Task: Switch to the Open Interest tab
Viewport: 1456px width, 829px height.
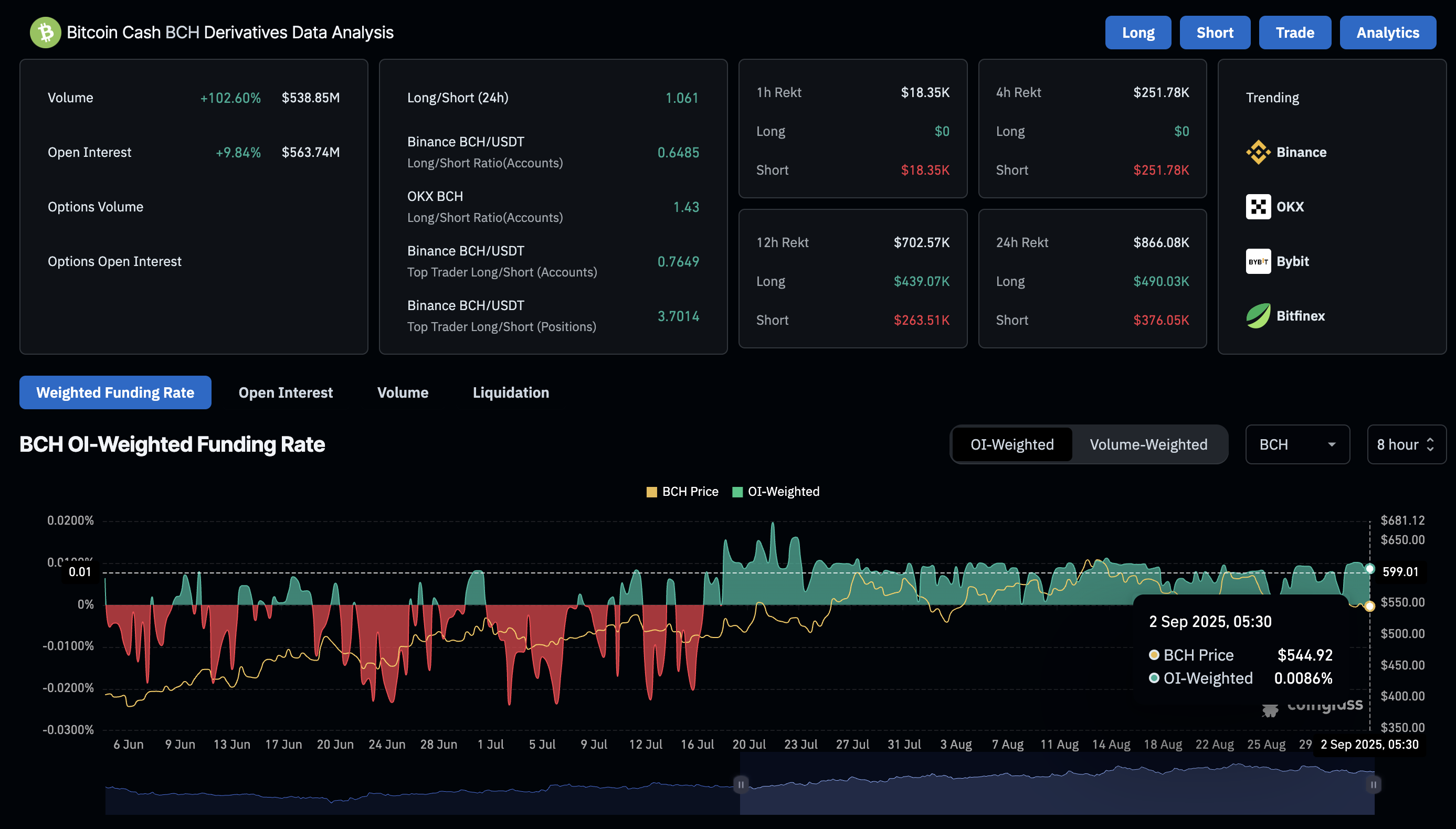Action: click(x=286, y=392)
